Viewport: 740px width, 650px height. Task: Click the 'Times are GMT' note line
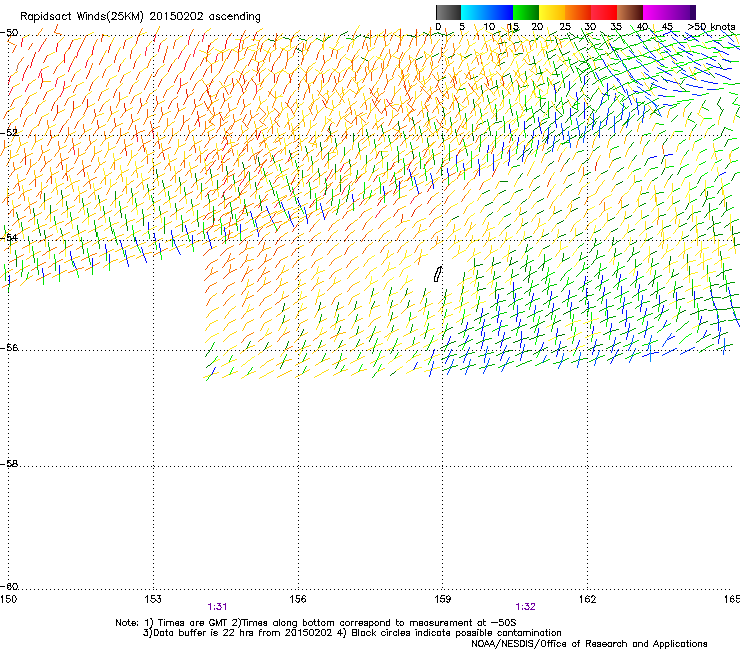316,623
